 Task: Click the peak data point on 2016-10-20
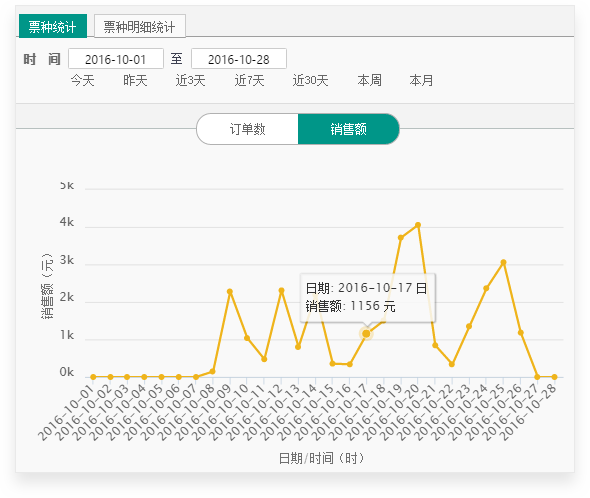(418, 225)
